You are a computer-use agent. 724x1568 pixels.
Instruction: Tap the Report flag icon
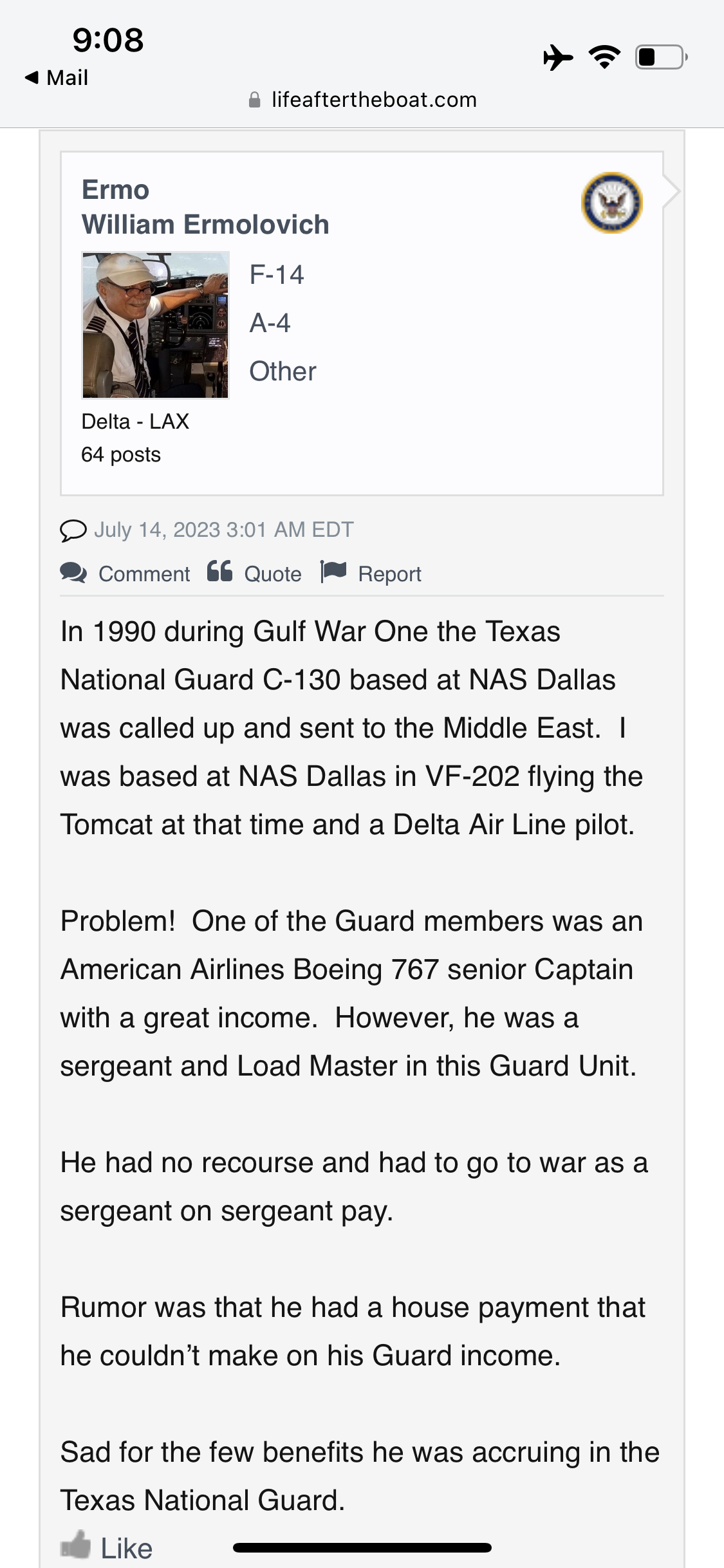(x=333, y=572)
